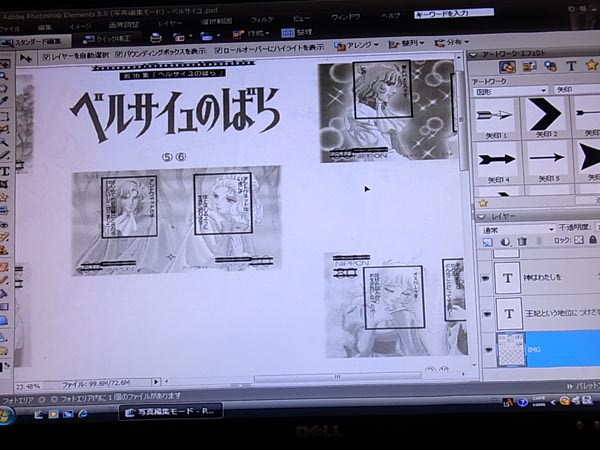
Task: Select the Clone Stamp tool
Action: [4, 251]
